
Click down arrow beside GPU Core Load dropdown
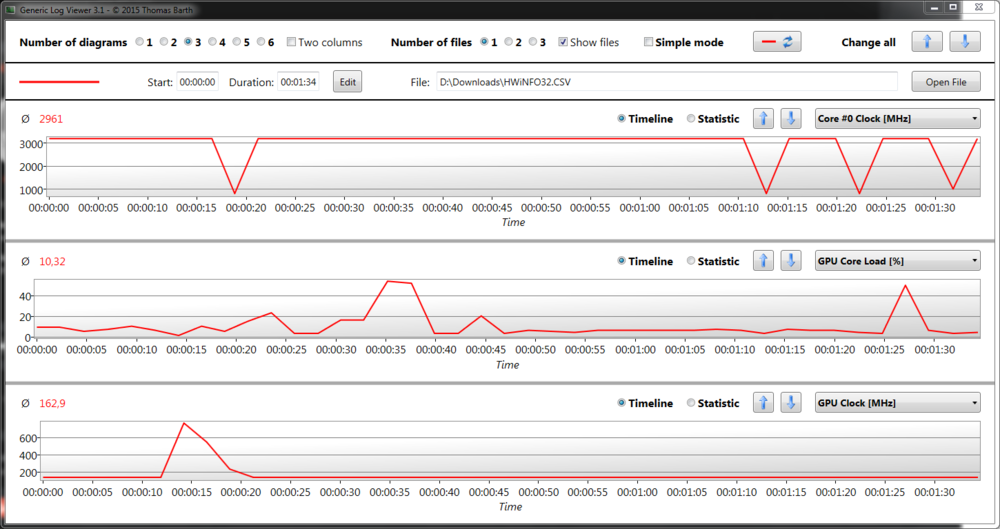(790, 261)
